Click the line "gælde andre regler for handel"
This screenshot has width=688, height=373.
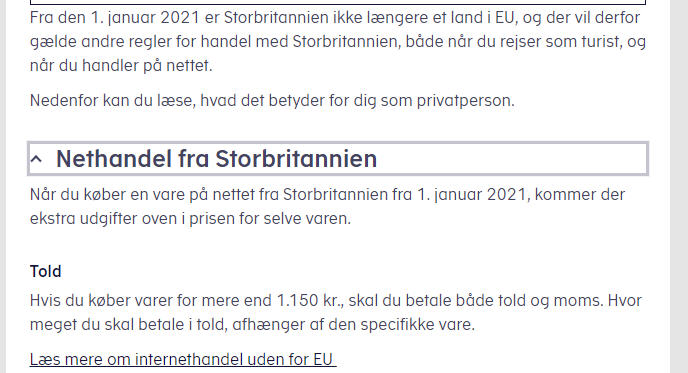(338, 42)
